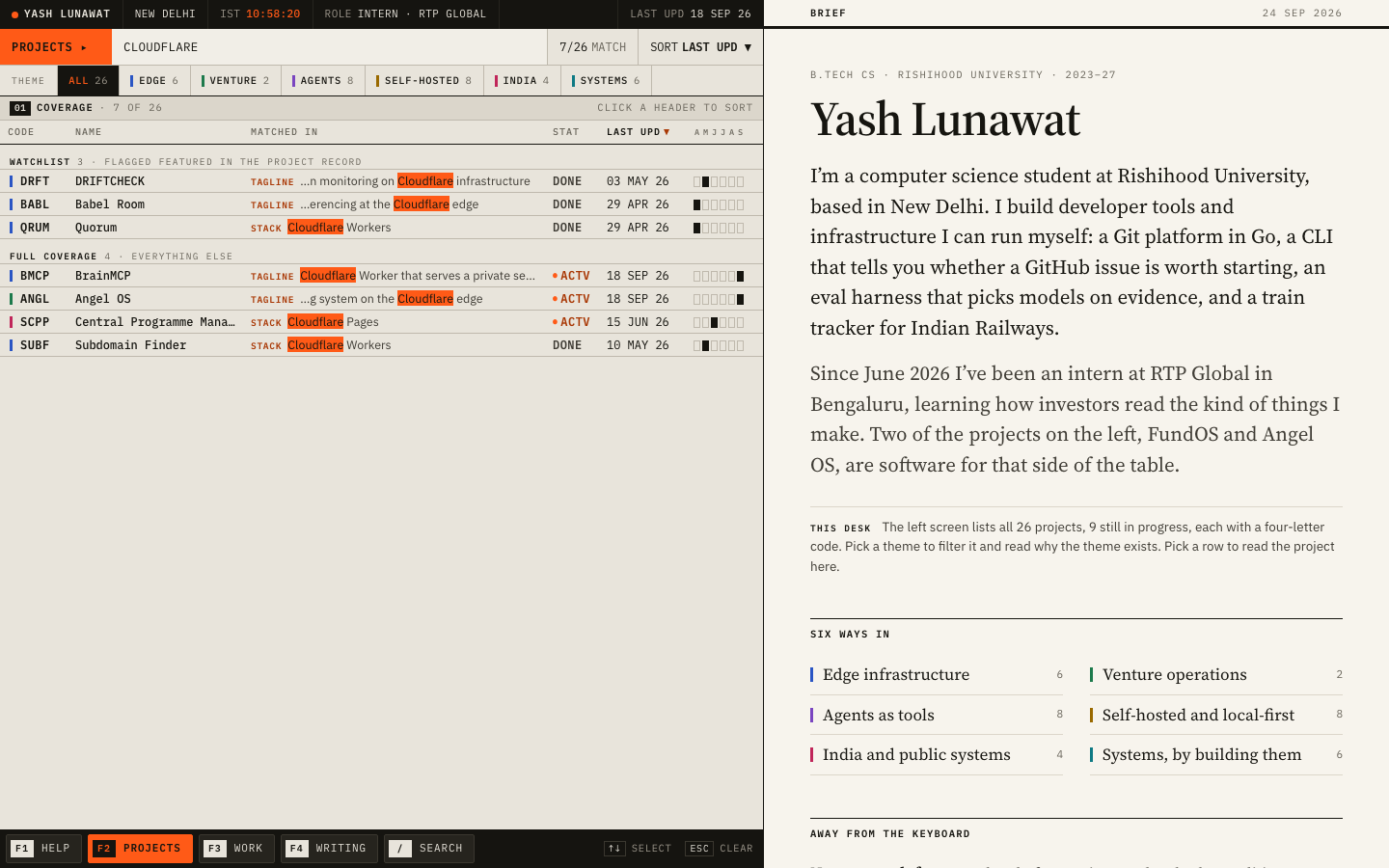Screen dimensions: 1389x868
Task: Open the SORT LAST UPD dropdown
Action: pyautogui.click(x=700, y=47)
